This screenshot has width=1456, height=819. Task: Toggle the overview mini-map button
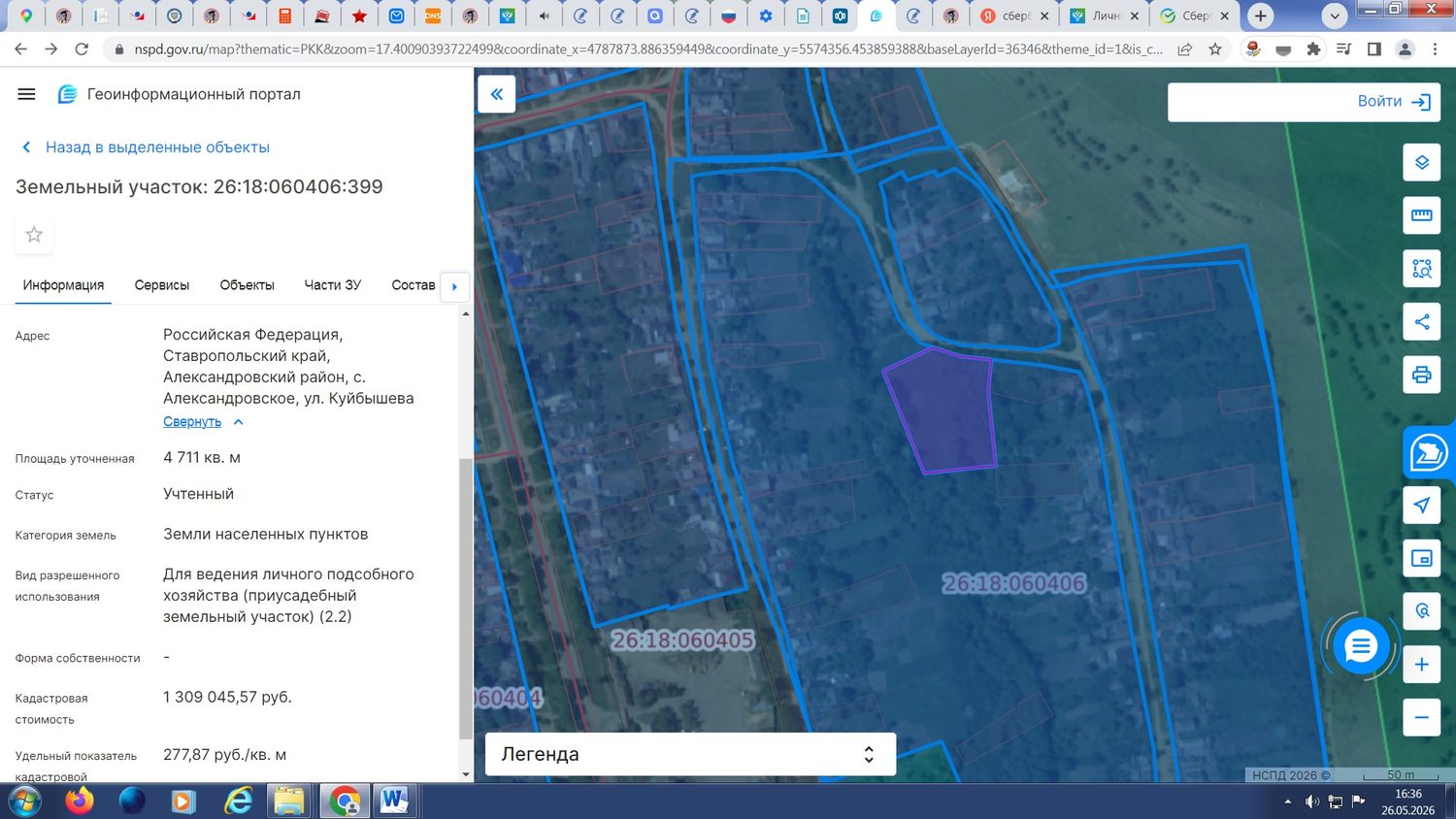1422,558
